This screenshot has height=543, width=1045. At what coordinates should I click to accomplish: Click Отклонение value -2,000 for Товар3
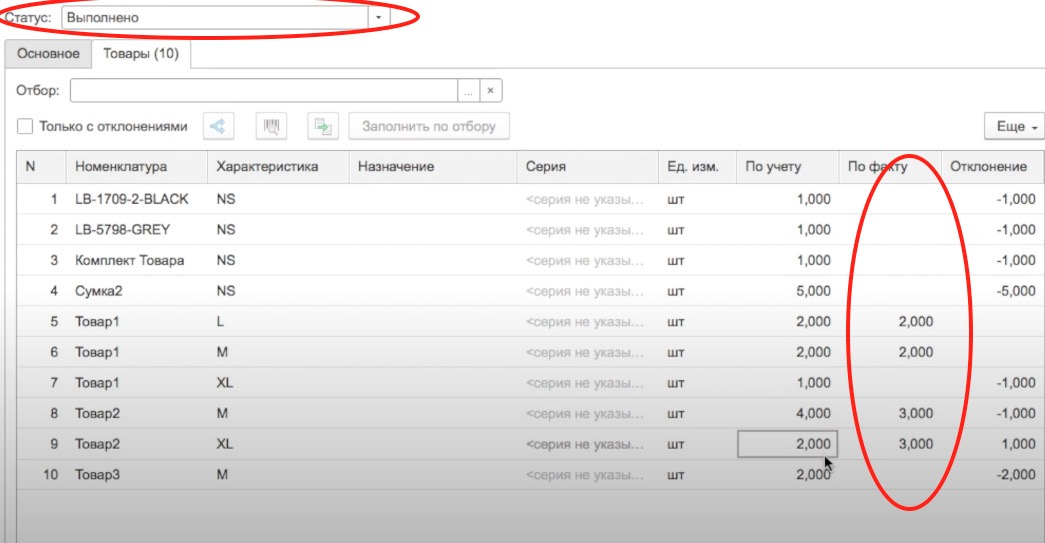coord(993,475)
